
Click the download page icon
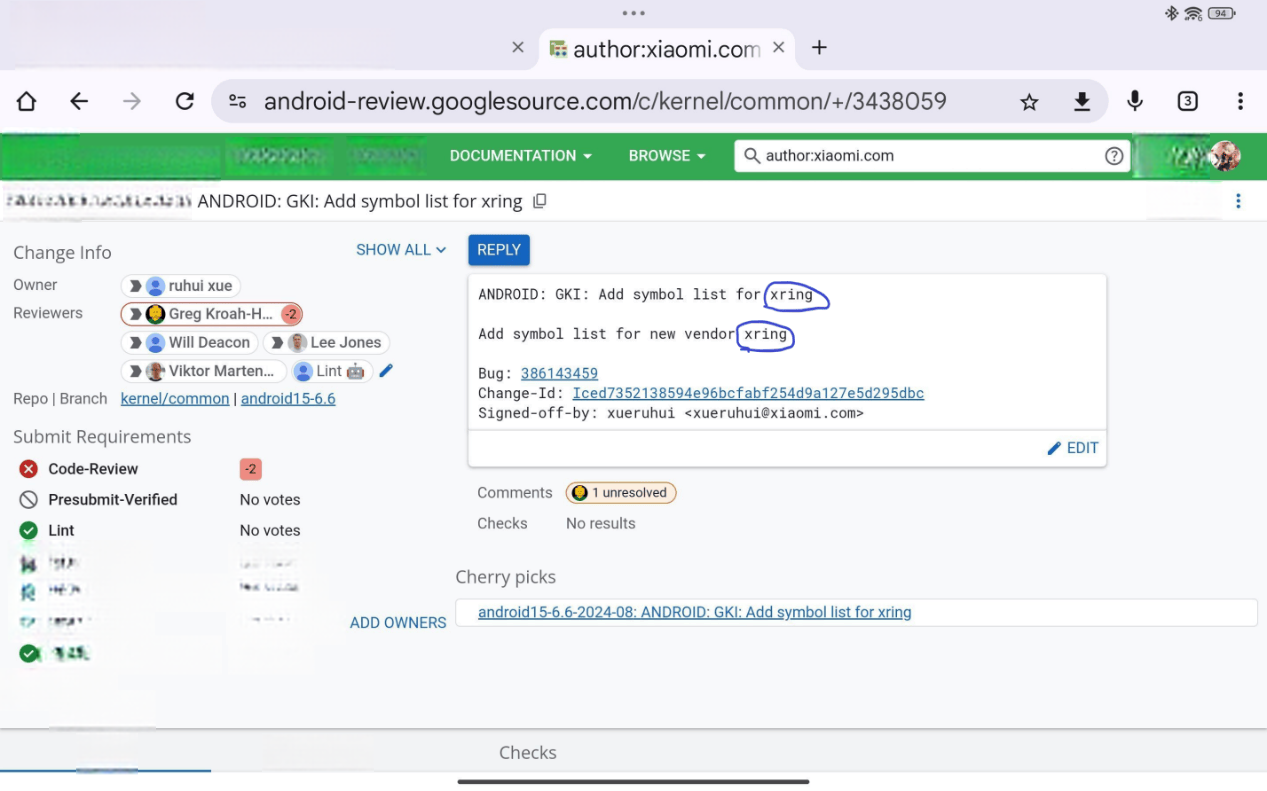point(1082,101)
